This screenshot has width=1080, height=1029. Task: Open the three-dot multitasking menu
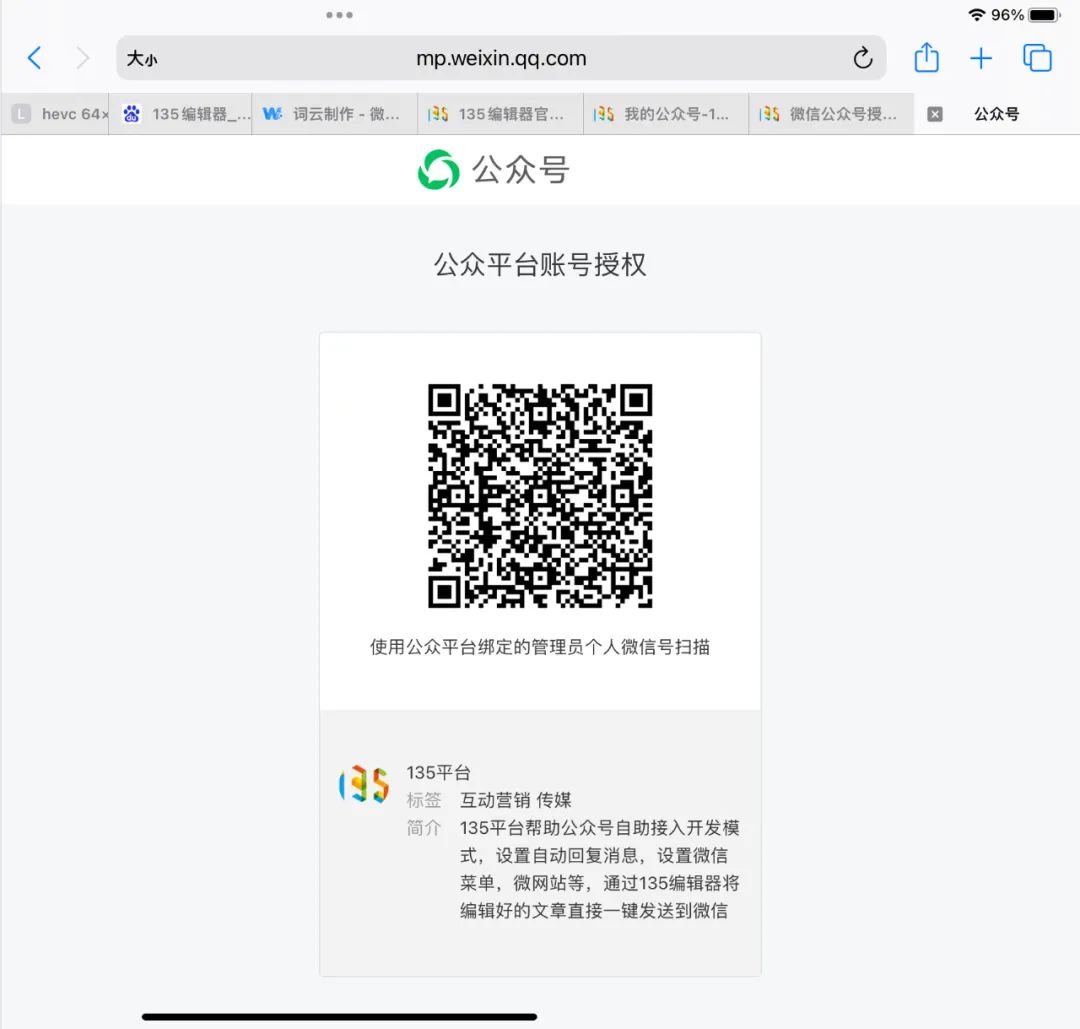pyautogui.click(x=340, y=14)
